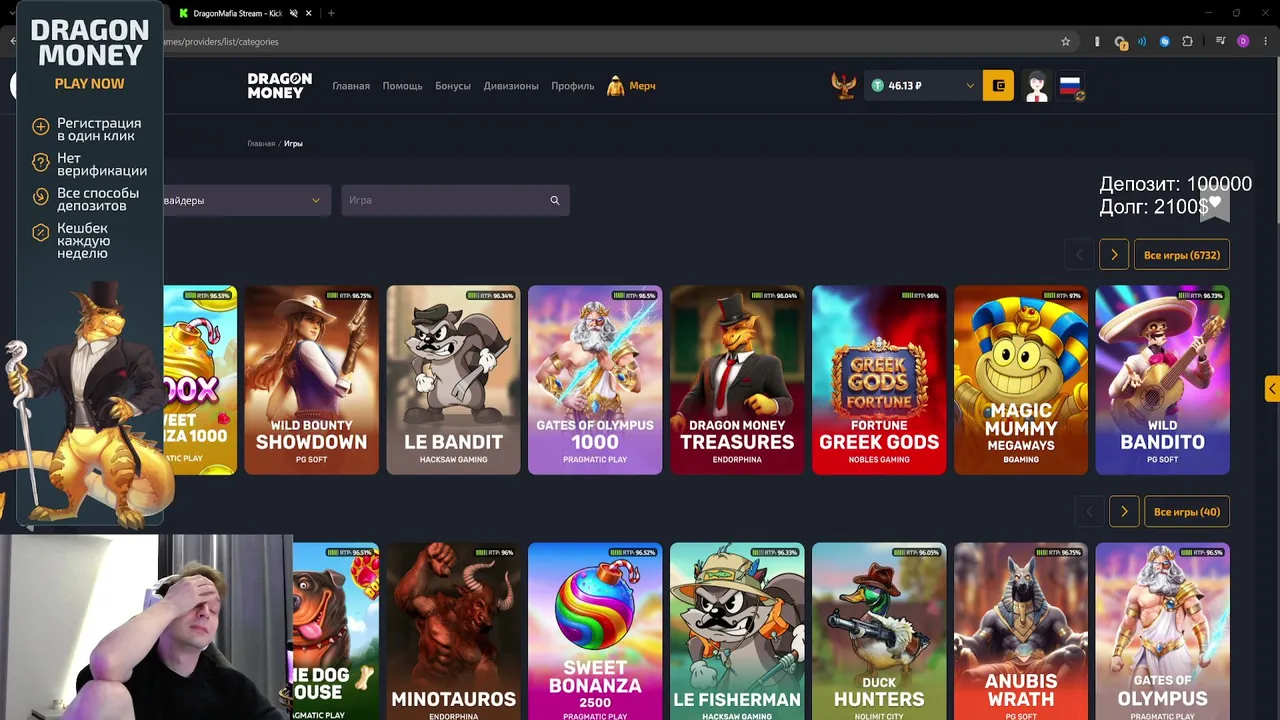Image resolution: width=1280 pixels, height=720 pixels.
Task: Go to Главная in top navigation
Action: (351, 86)
